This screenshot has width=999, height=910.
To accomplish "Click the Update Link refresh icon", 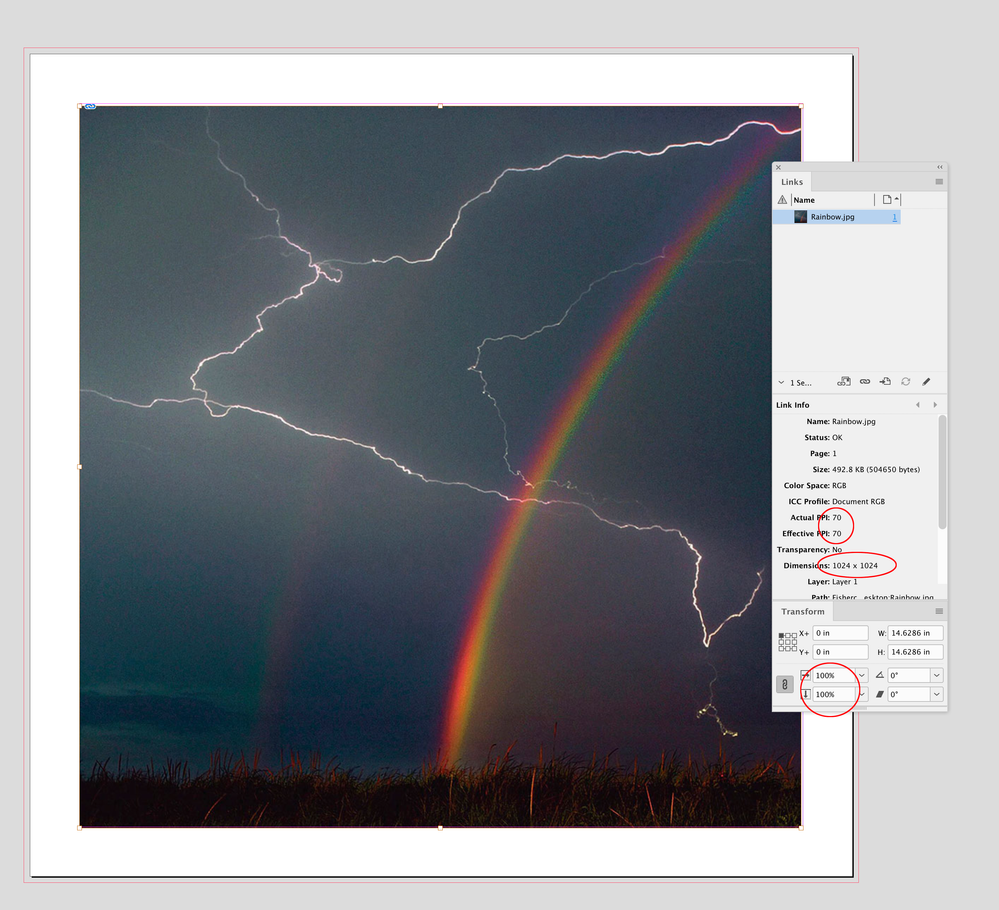I will (x=905, y=382).
